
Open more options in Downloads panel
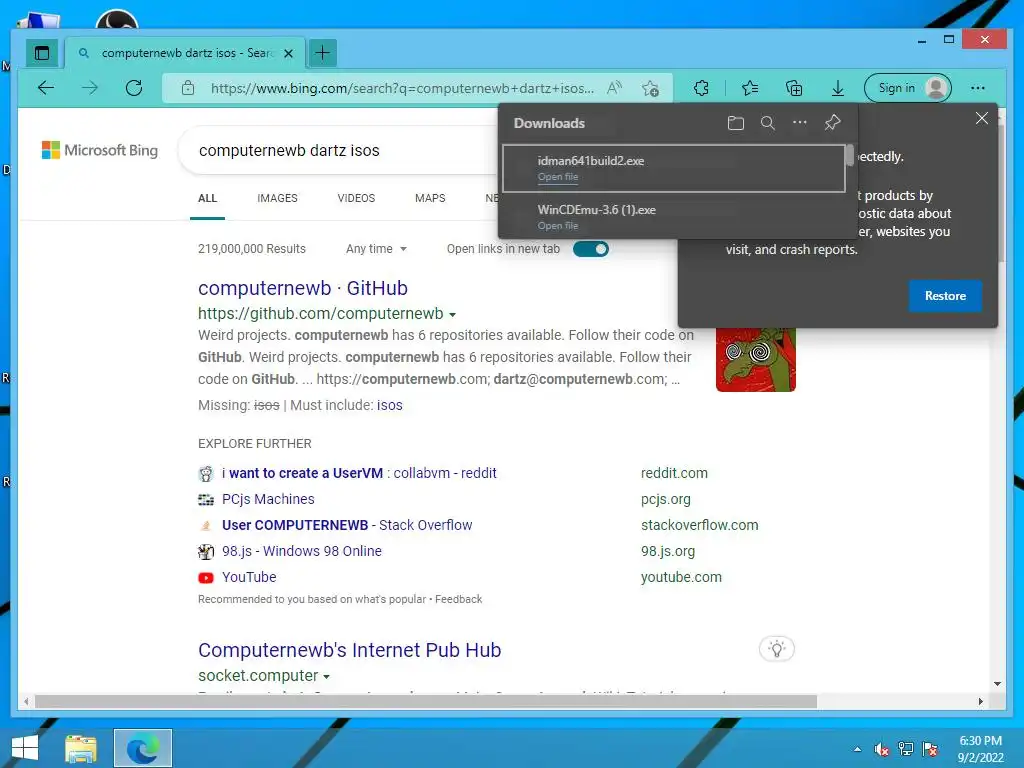coord(799,123)
